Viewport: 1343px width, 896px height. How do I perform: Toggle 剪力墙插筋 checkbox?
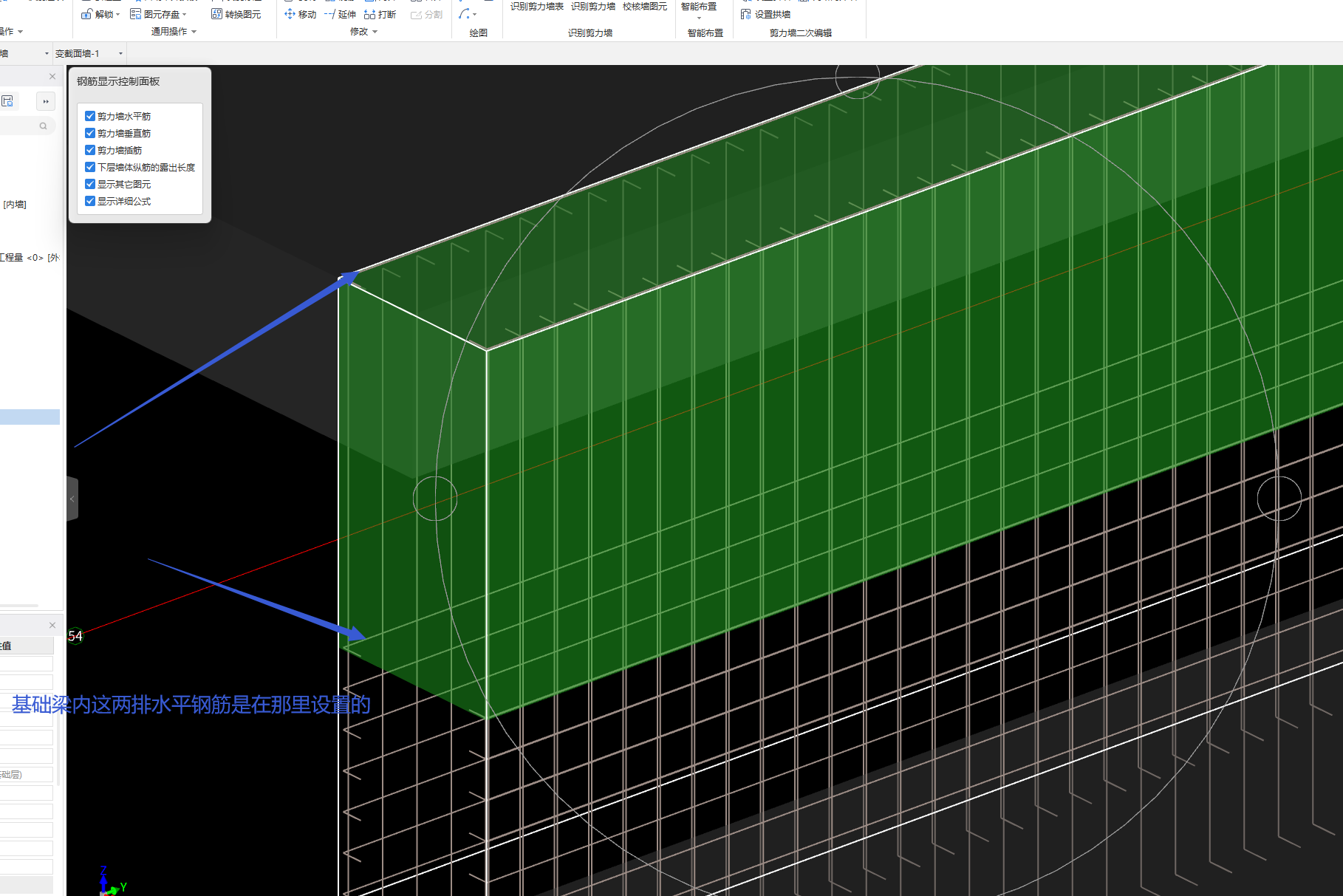[x=90, y=150]
